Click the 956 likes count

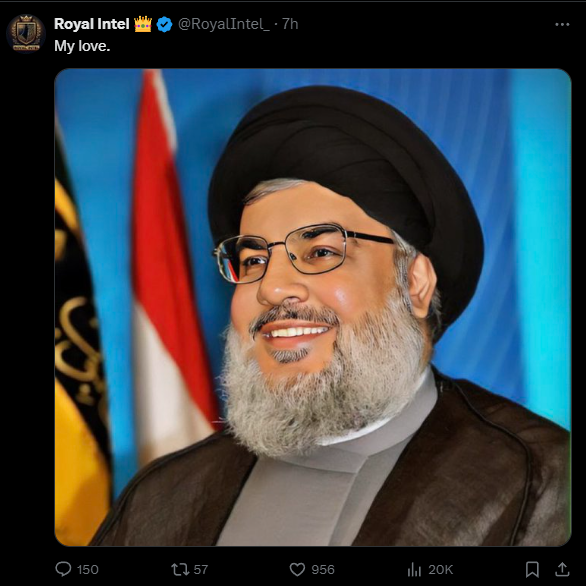coord(323,570)
